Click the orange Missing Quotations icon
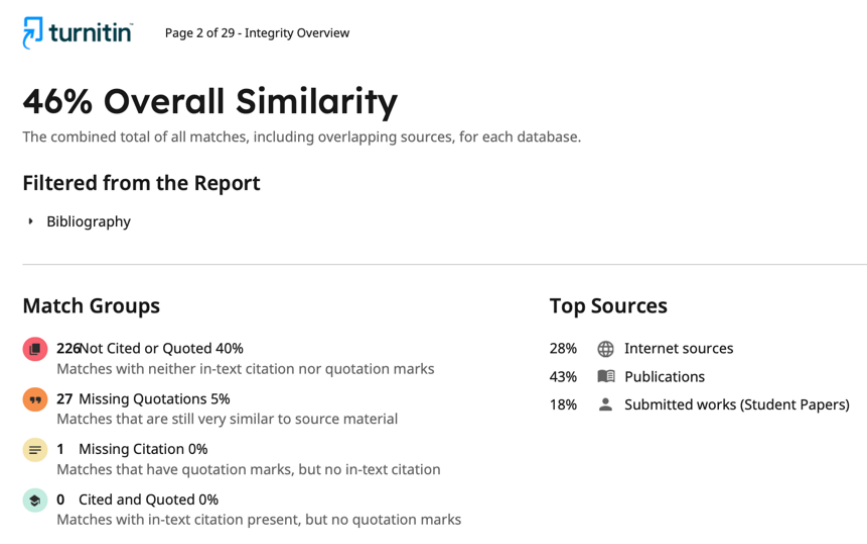 35,399
